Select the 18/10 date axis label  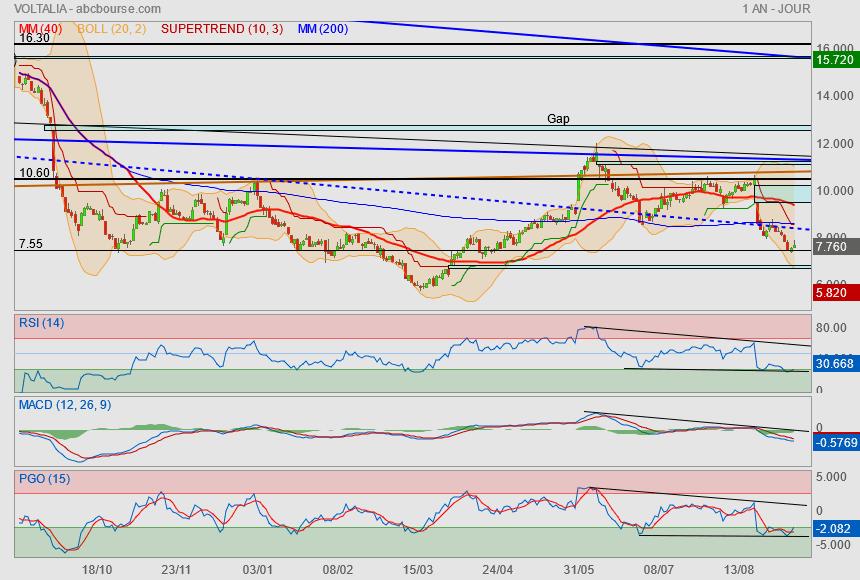pyautogui.click(x=97, y=570)
